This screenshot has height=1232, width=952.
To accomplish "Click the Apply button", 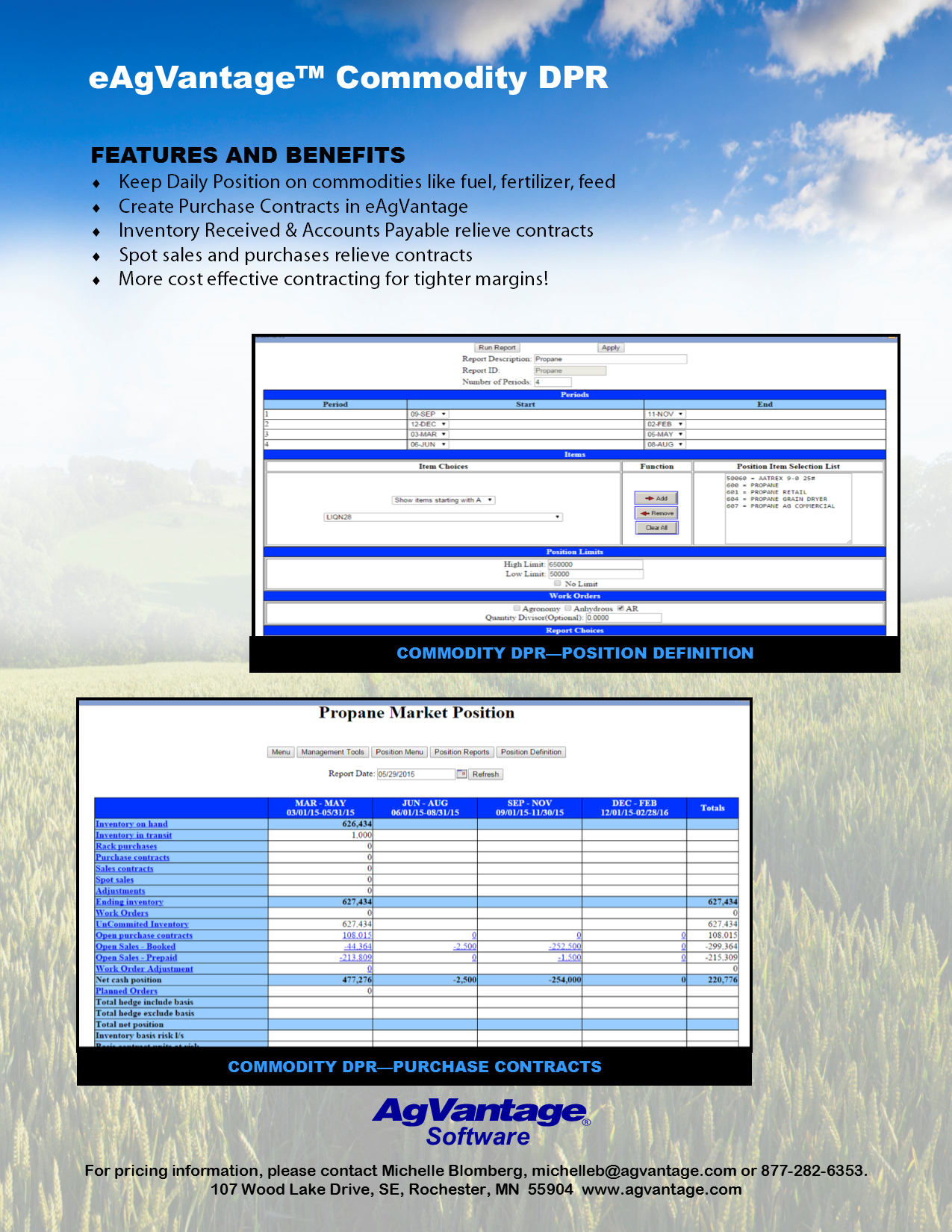I will point(611,347).
